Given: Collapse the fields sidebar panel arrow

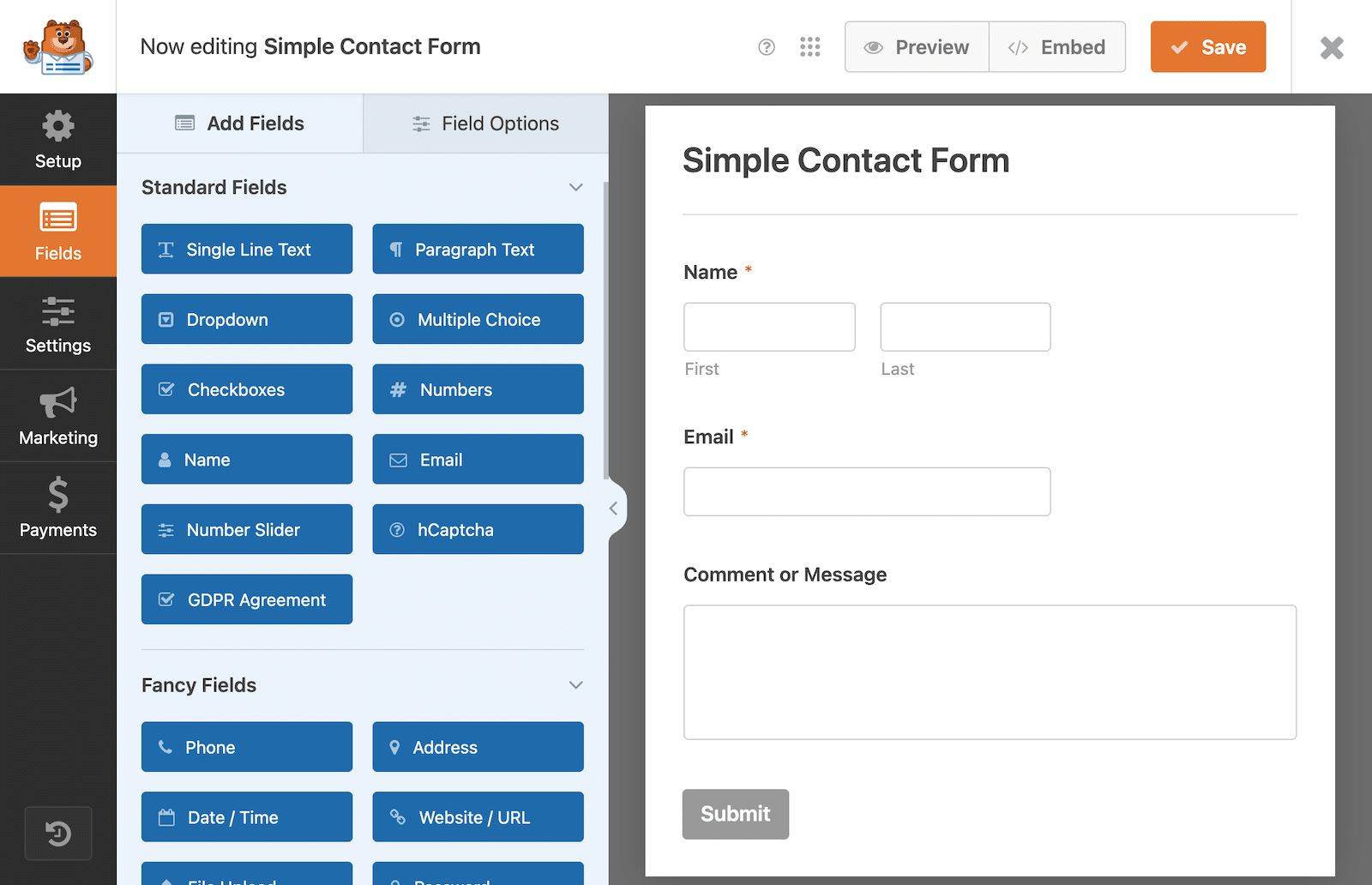Looking at the screenshot, I should coord(614,509).
